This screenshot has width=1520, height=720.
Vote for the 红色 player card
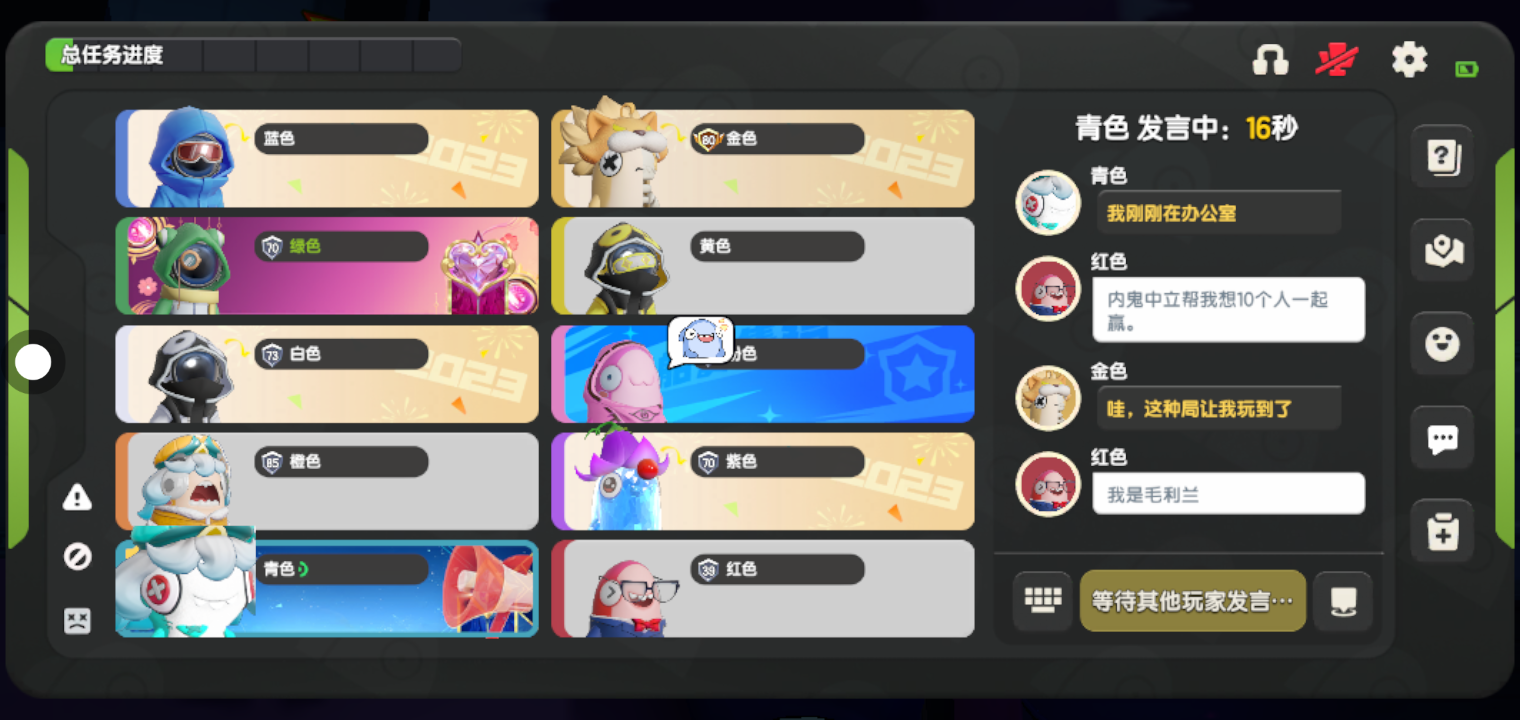click(763, 589)
